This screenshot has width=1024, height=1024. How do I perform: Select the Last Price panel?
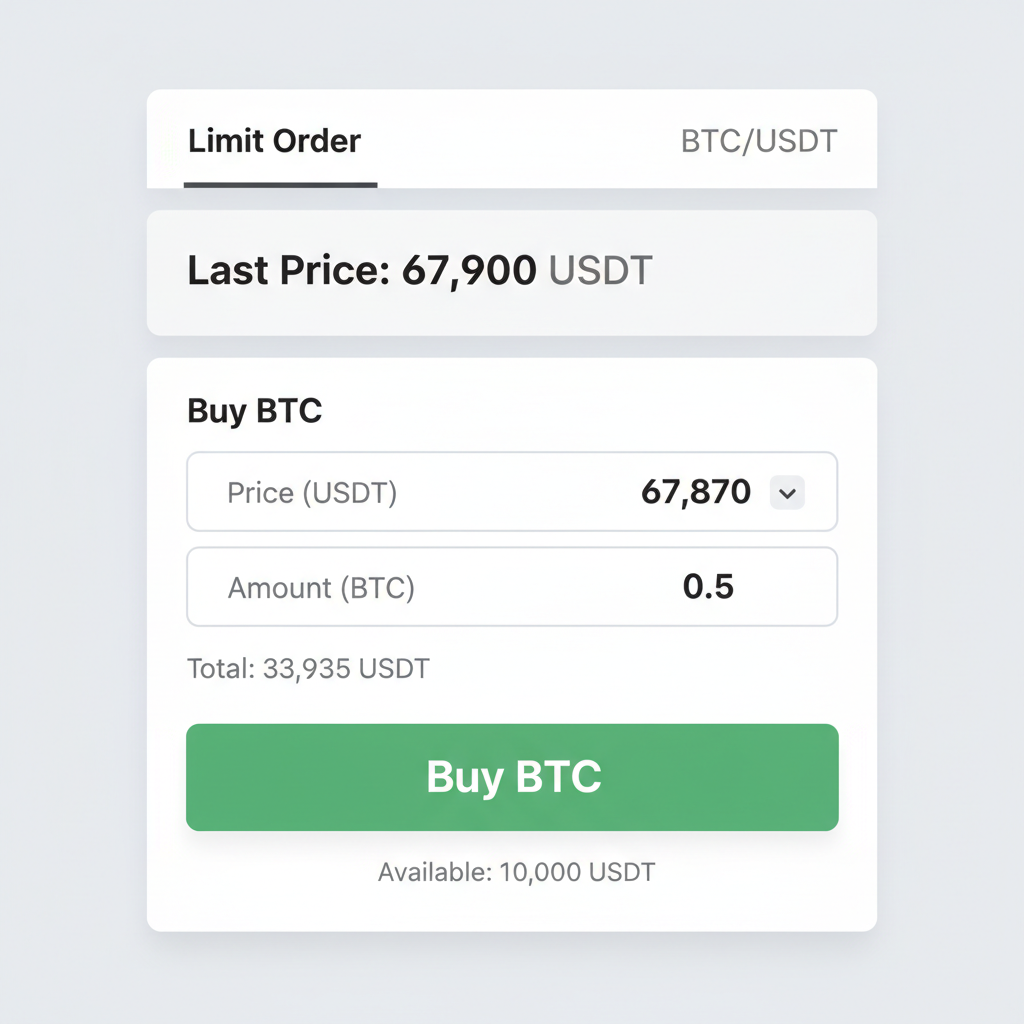tap(511, 270)
